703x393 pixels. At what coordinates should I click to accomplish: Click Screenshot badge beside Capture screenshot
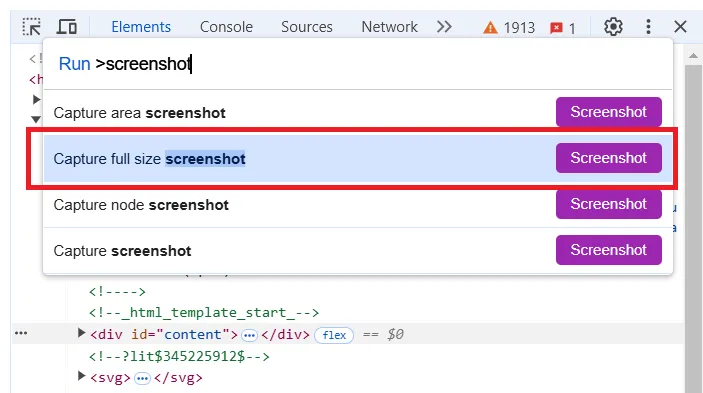[608, 250]
